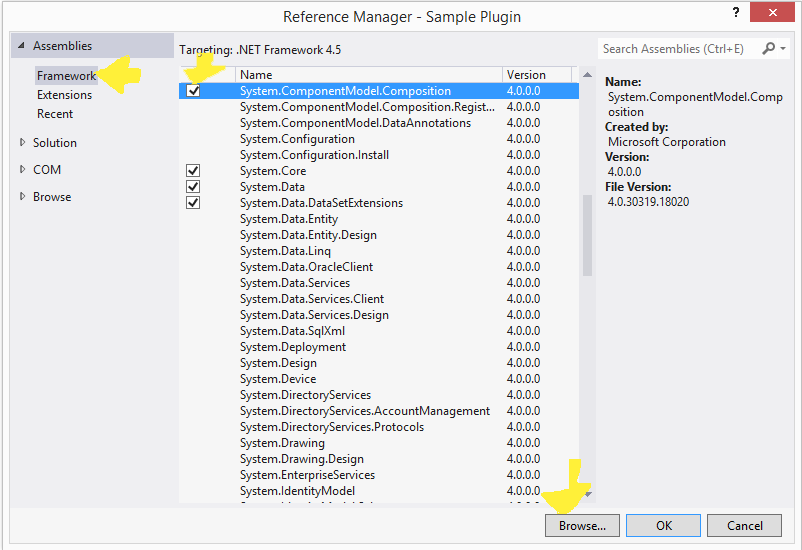
Task: Select the Recent category
Action: click(x=55, y=114)
